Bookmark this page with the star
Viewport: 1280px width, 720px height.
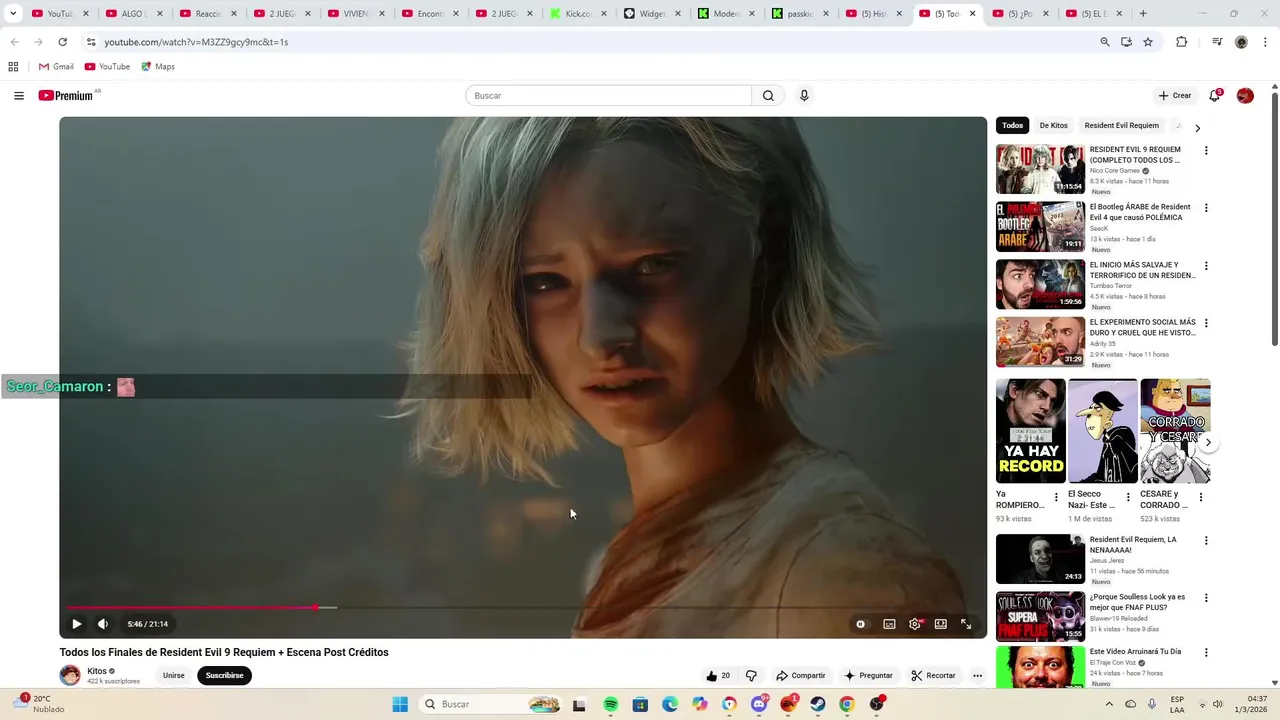coord(1148,42)
